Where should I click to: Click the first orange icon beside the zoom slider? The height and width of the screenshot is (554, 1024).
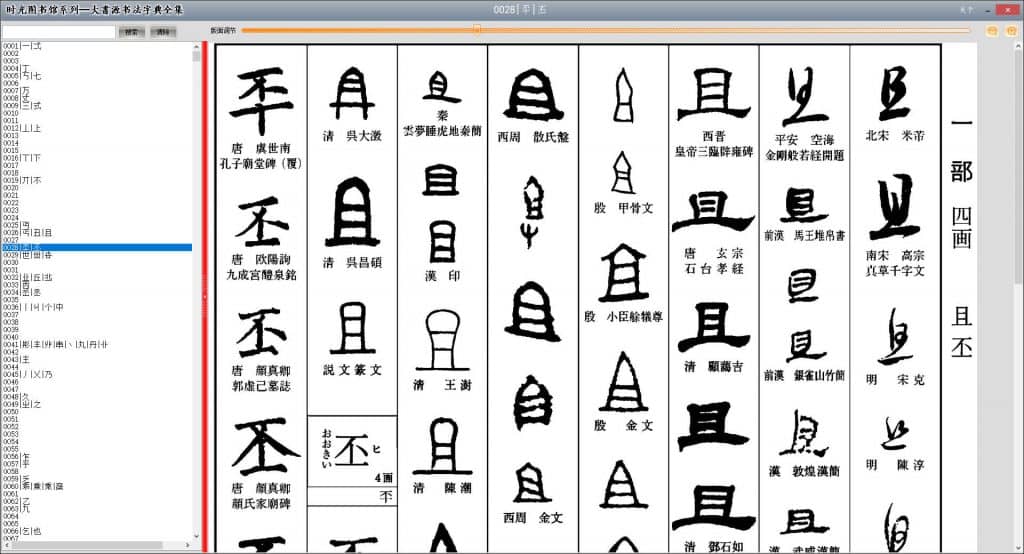point(992,31)
